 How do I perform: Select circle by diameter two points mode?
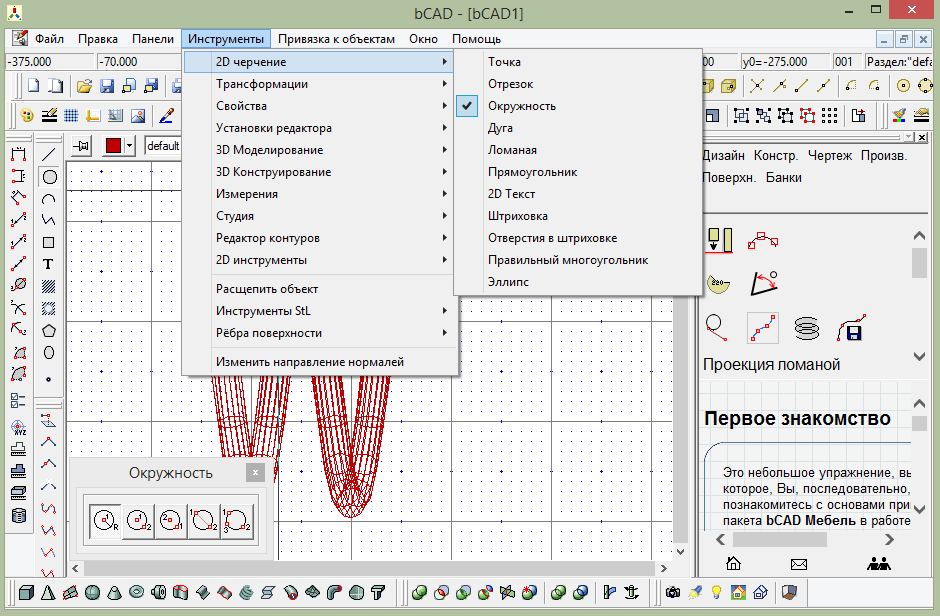click(204, 521)
